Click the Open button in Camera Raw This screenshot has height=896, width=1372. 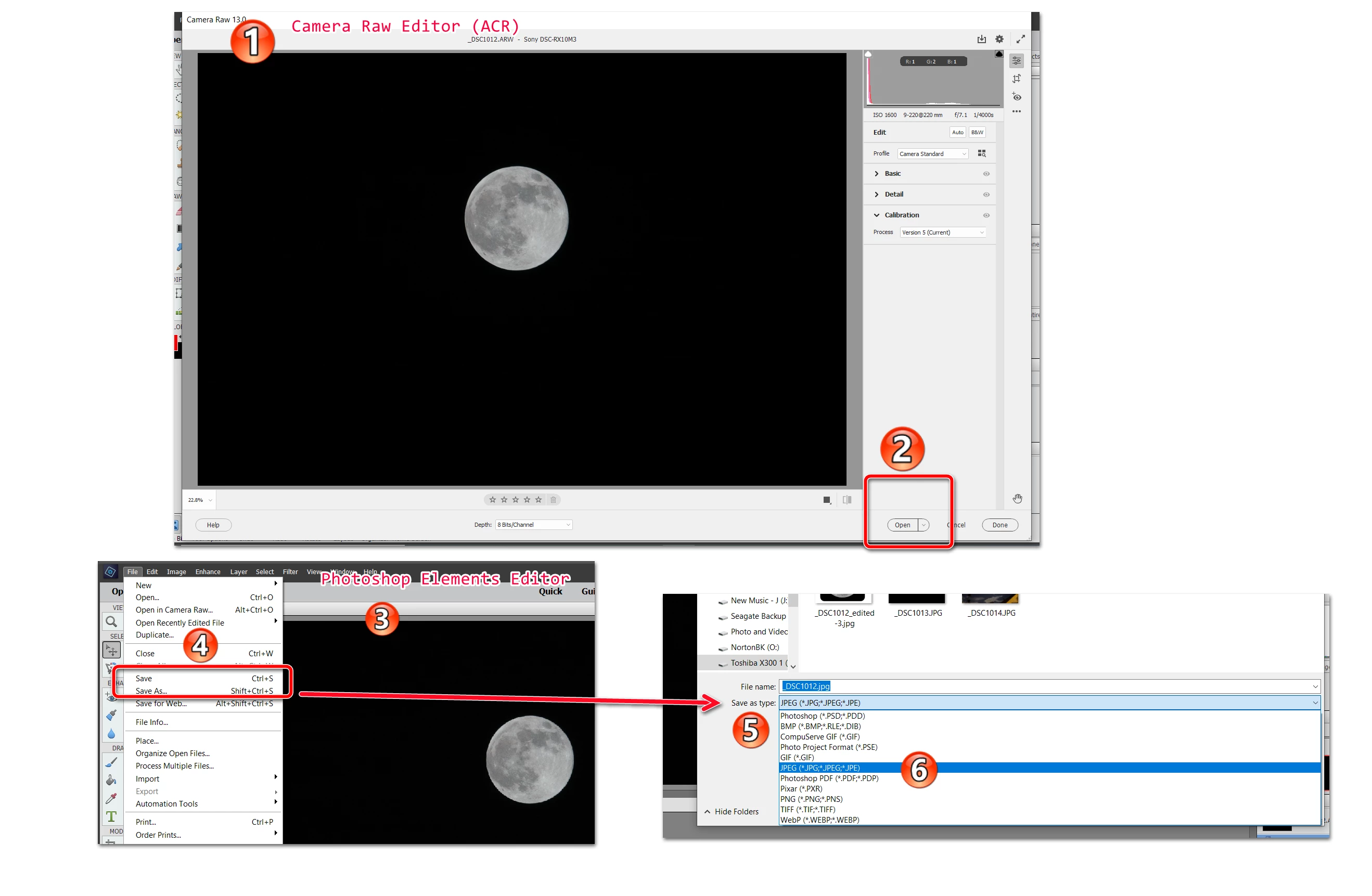pos(902,525)
